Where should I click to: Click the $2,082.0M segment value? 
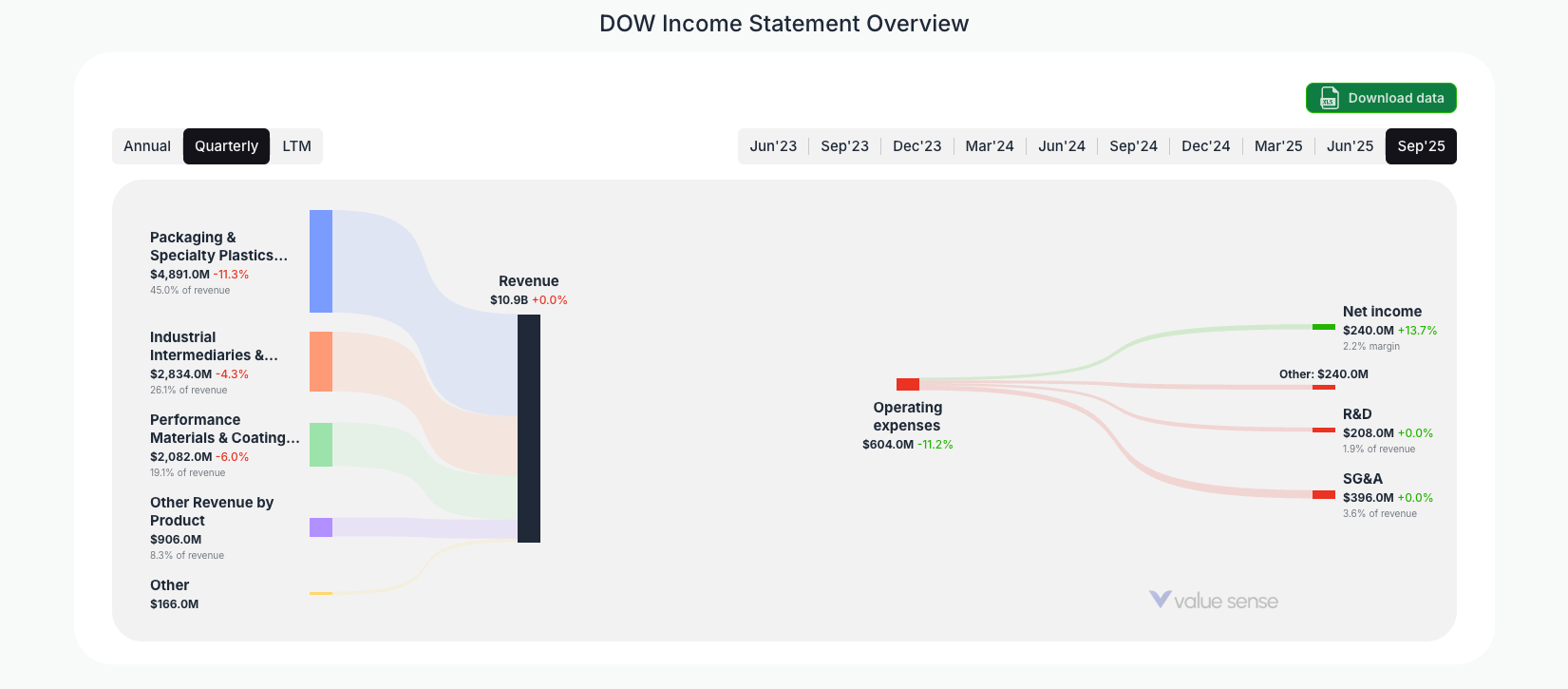click(x=180, y=457)
